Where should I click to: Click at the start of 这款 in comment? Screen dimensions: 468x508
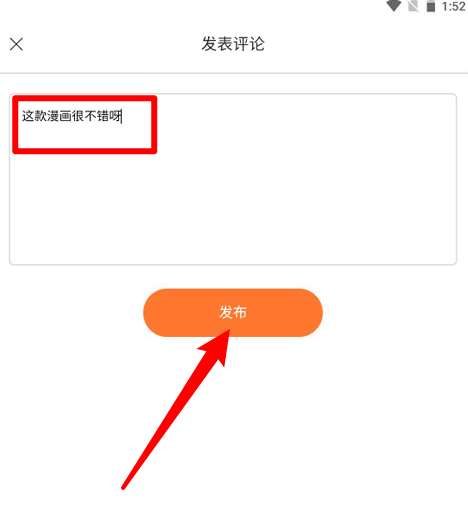(23, 116)
